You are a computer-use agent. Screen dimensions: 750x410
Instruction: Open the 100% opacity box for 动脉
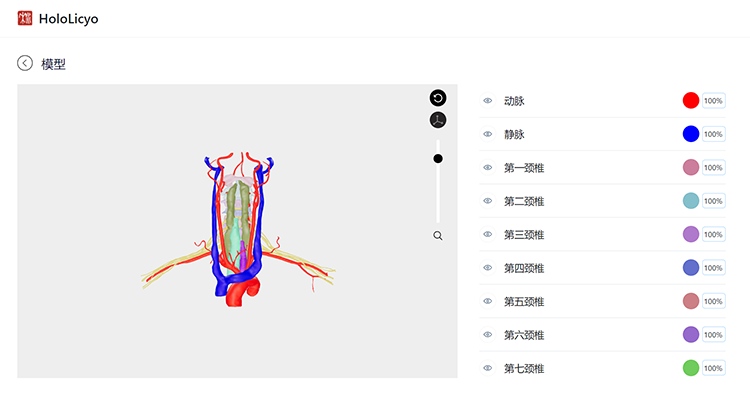point(713,100)
